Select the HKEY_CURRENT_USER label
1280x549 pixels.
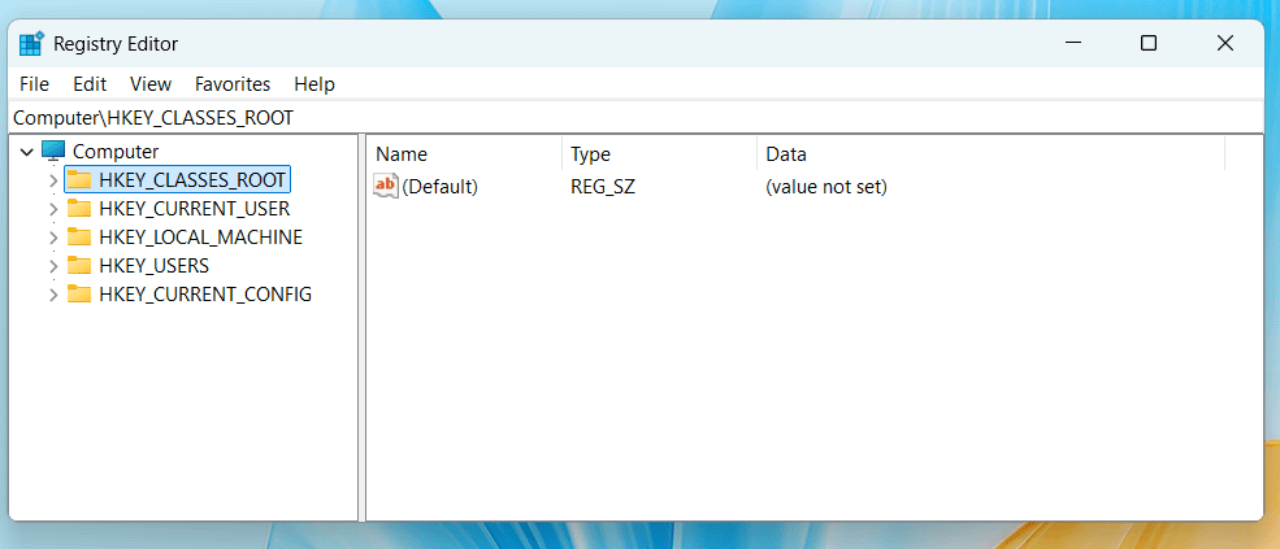[194, 209]
